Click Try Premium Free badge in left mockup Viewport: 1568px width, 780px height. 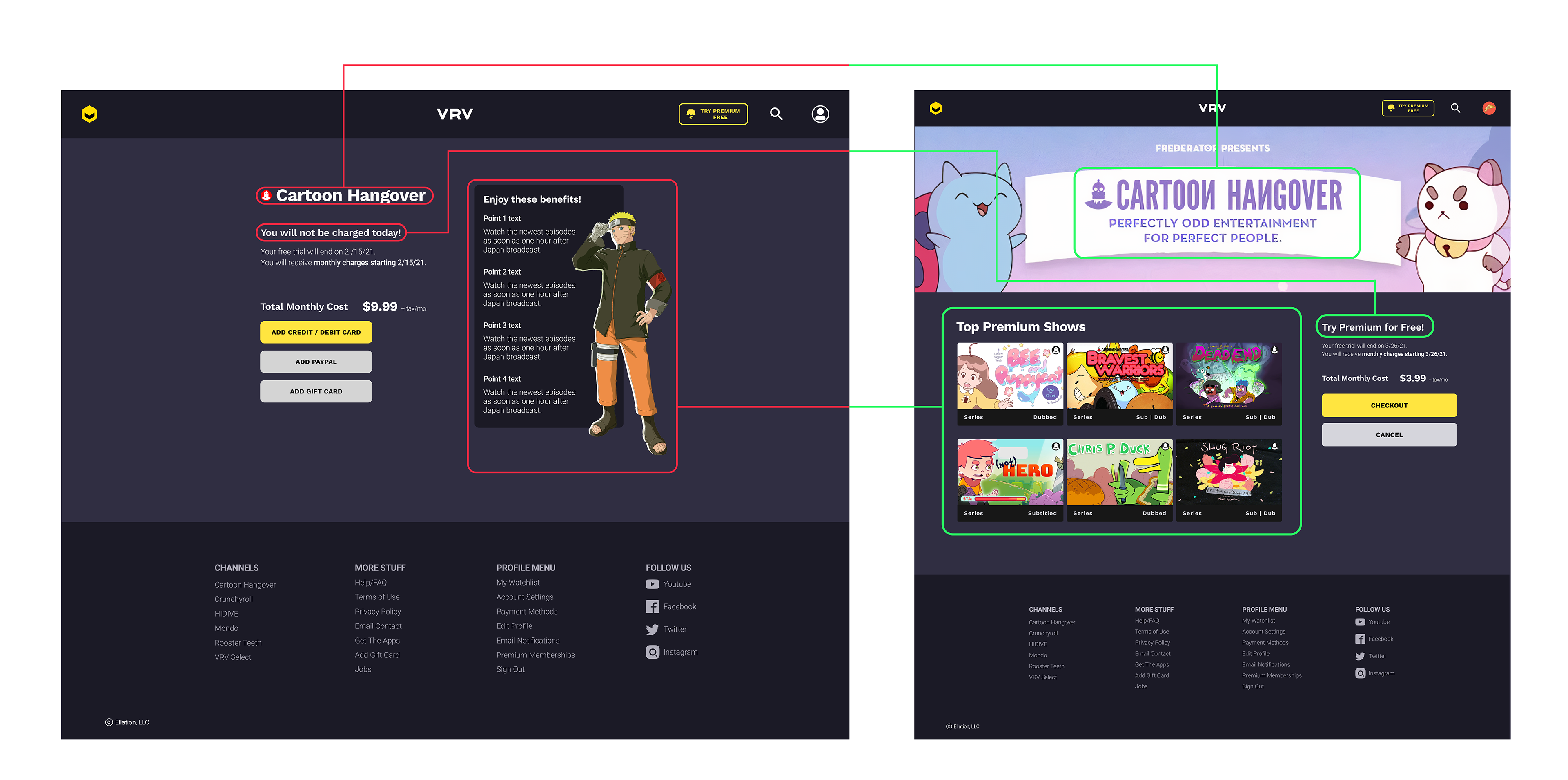tap(713, 114)
